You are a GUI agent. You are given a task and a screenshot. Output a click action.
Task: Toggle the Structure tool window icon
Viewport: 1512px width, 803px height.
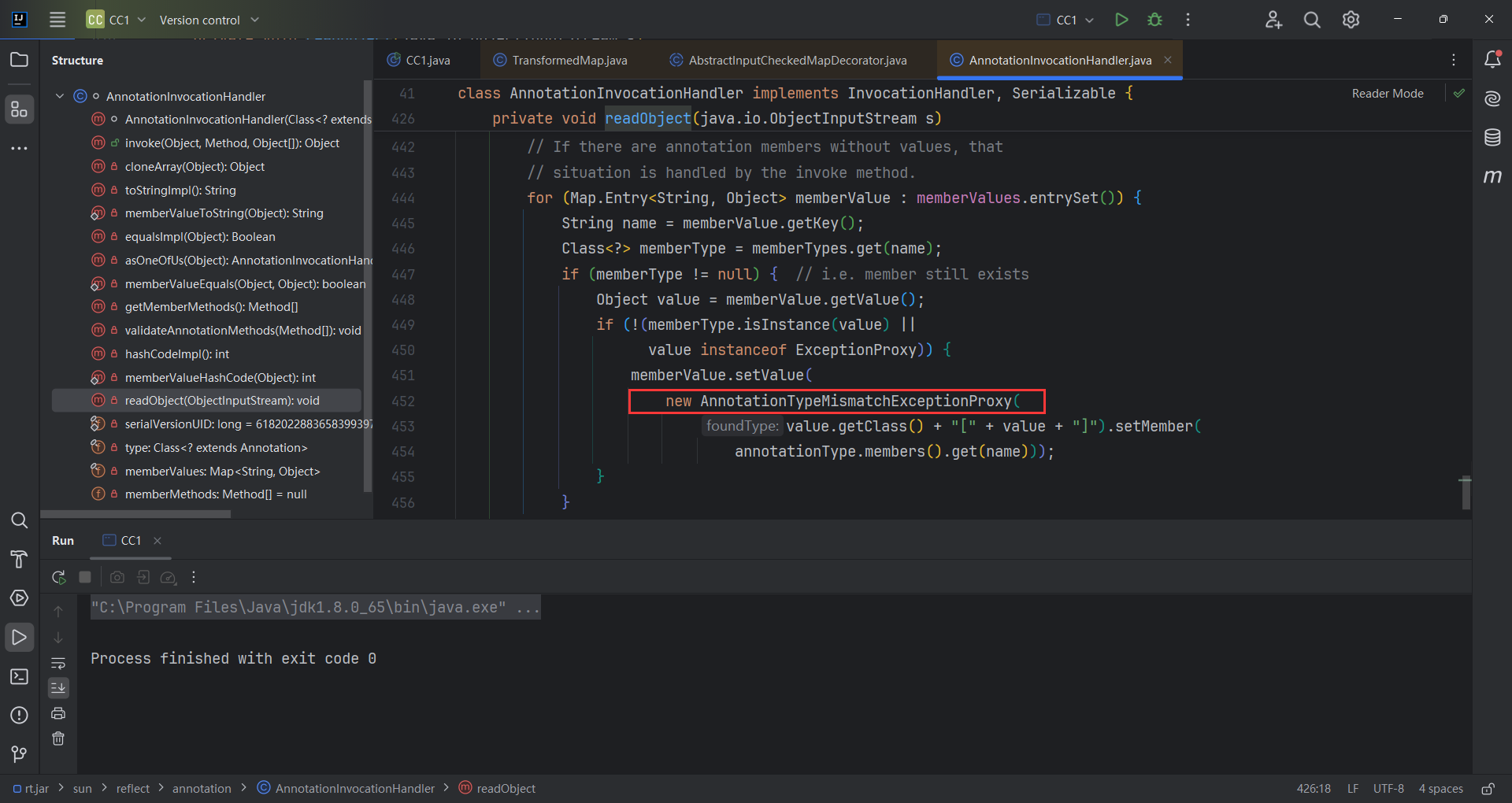coord(20,109)
